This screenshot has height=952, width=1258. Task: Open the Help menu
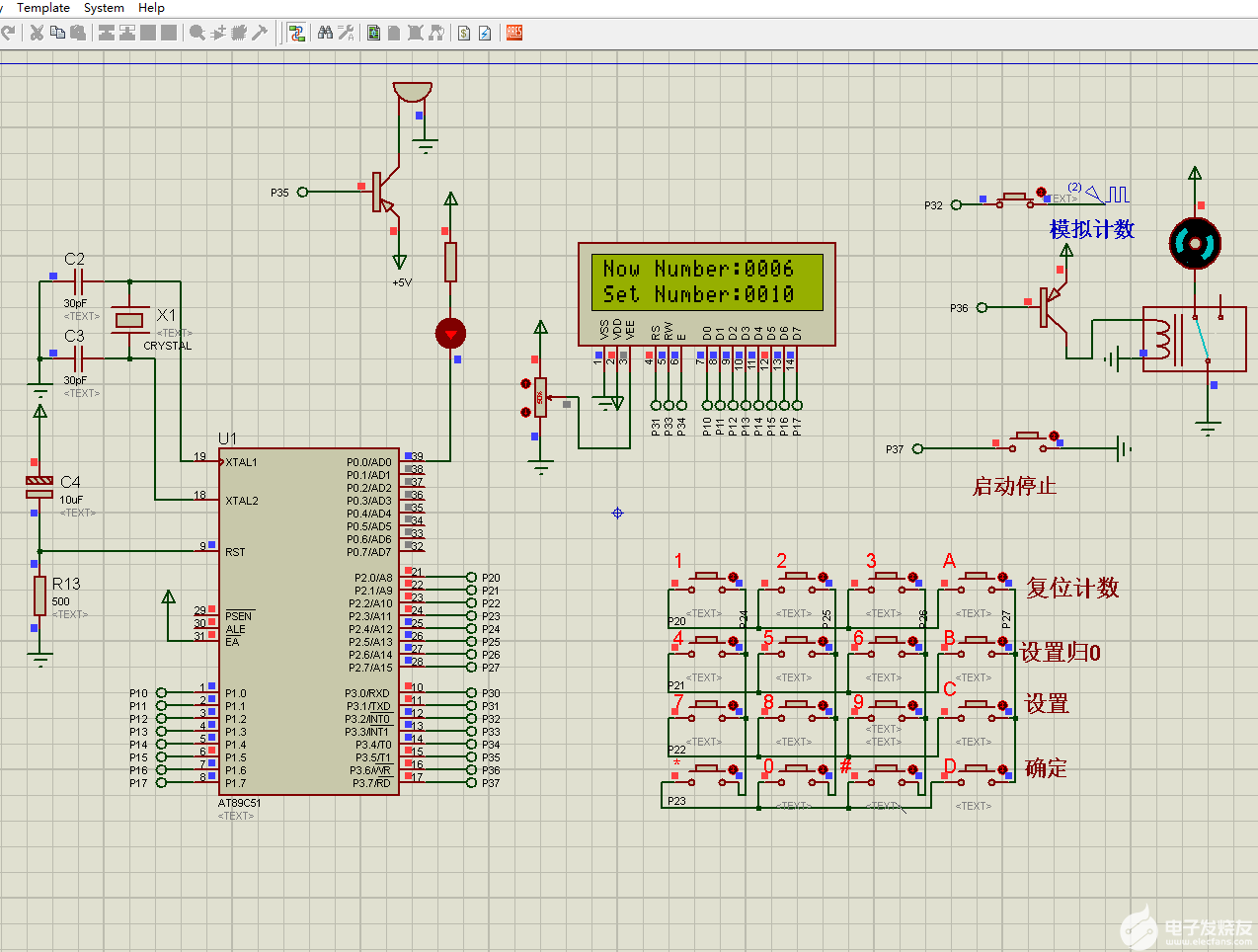pos(151,8)
